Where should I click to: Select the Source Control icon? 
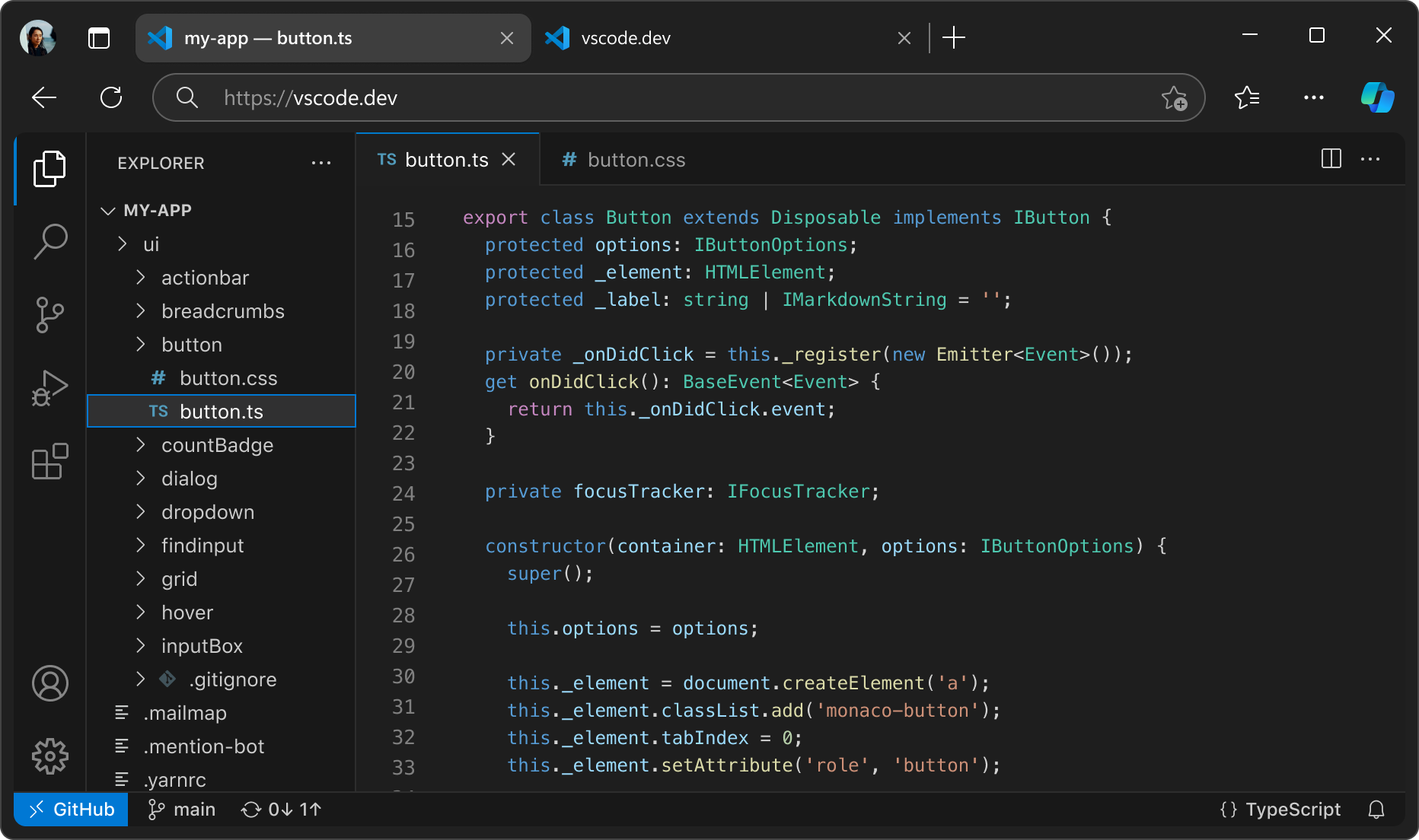tap(49, 313)
